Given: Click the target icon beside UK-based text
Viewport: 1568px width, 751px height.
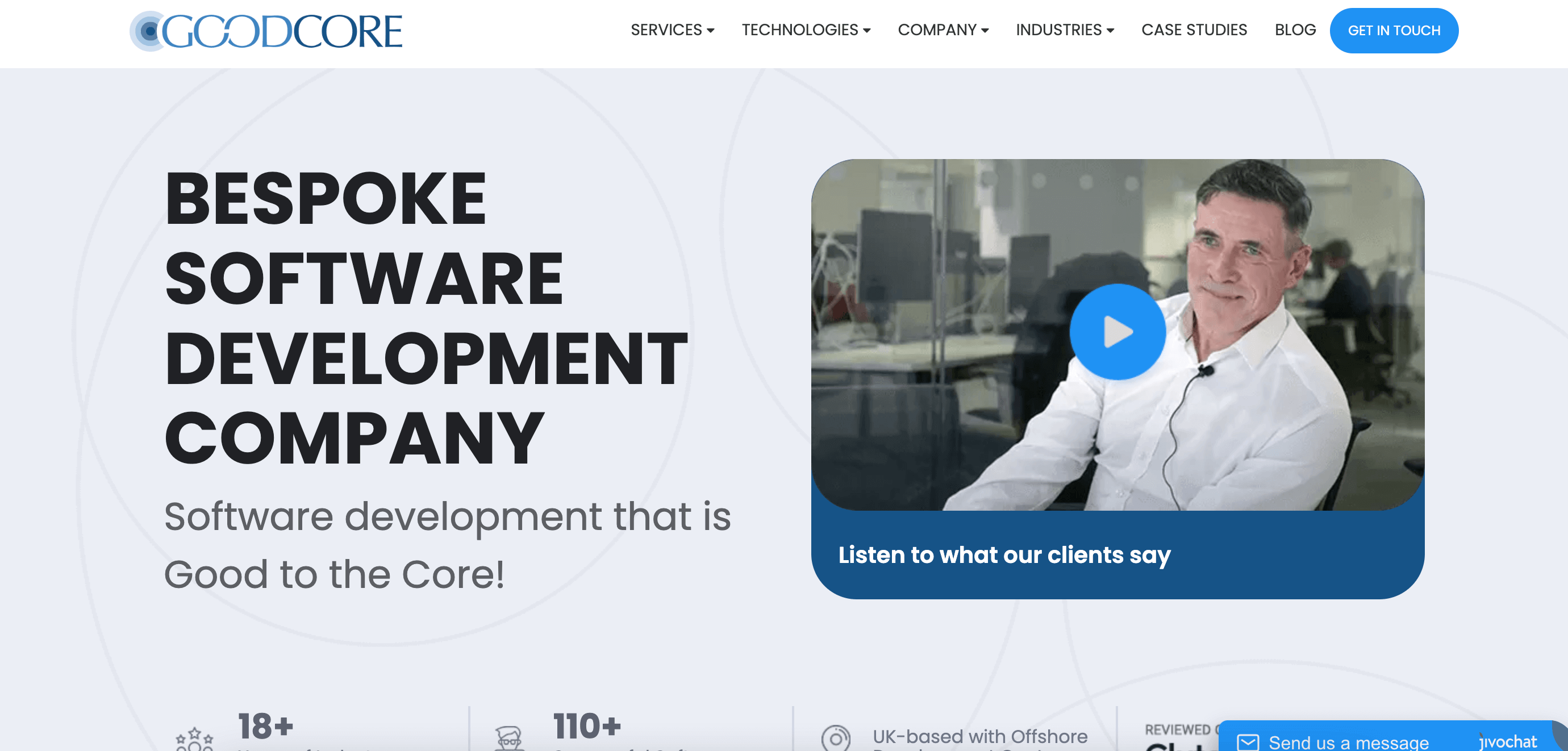Looking at the screenshot, I should click(835, 739).
